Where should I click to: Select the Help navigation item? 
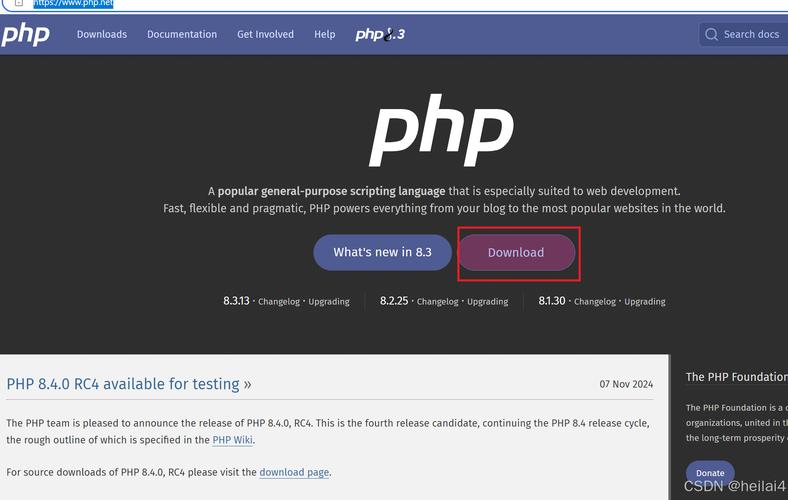(x=325, y=34)
